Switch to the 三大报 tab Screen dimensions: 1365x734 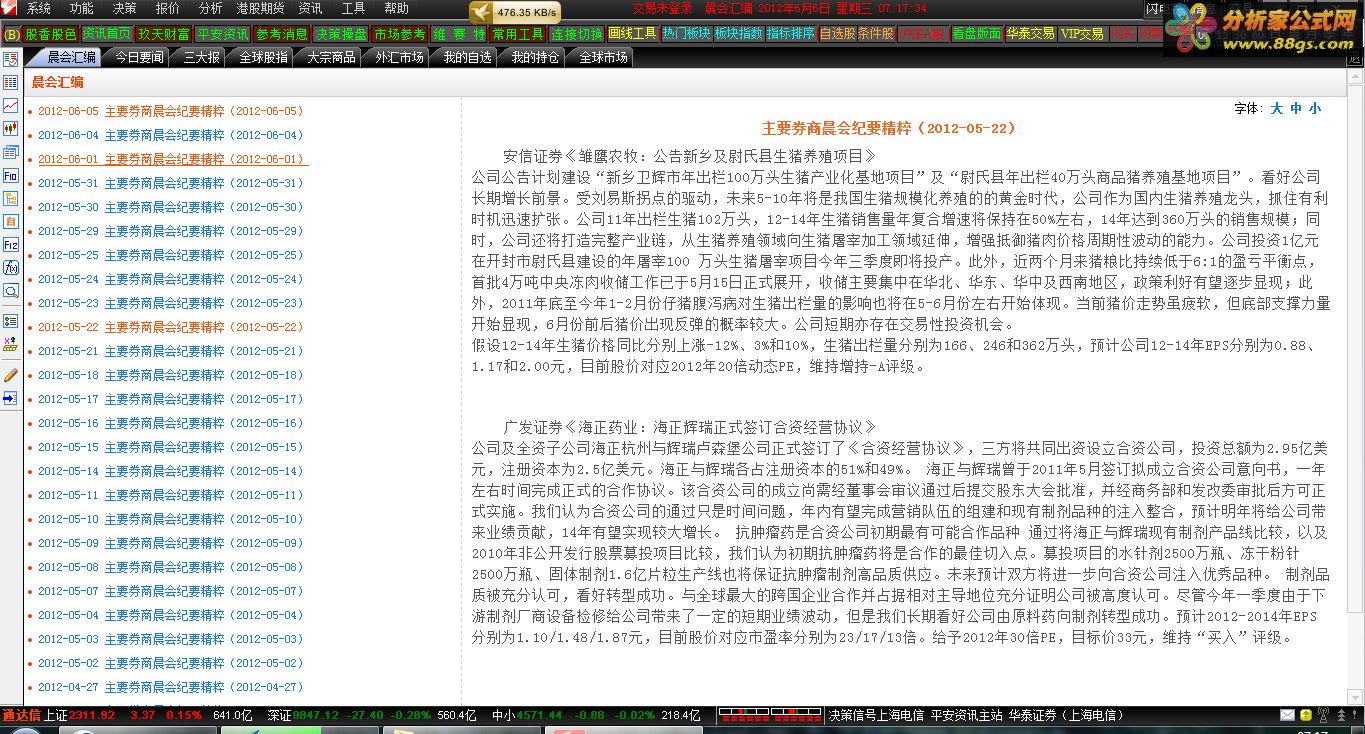201,57
